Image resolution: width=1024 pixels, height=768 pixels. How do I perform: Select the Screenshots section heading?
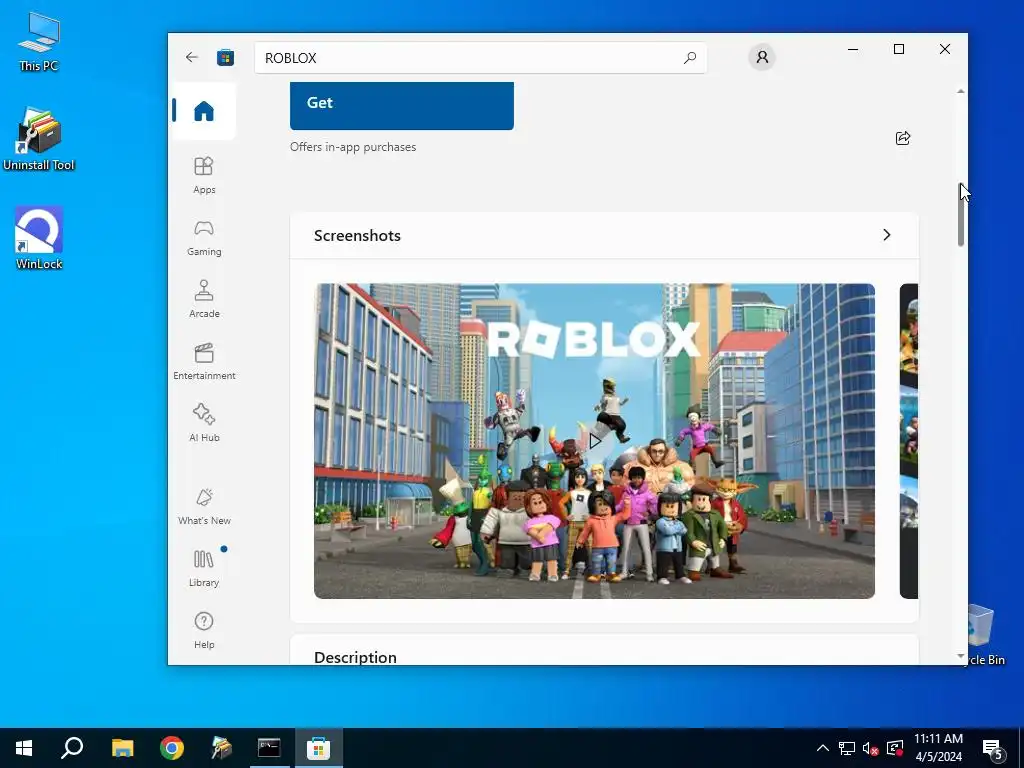tap(357, 236)
